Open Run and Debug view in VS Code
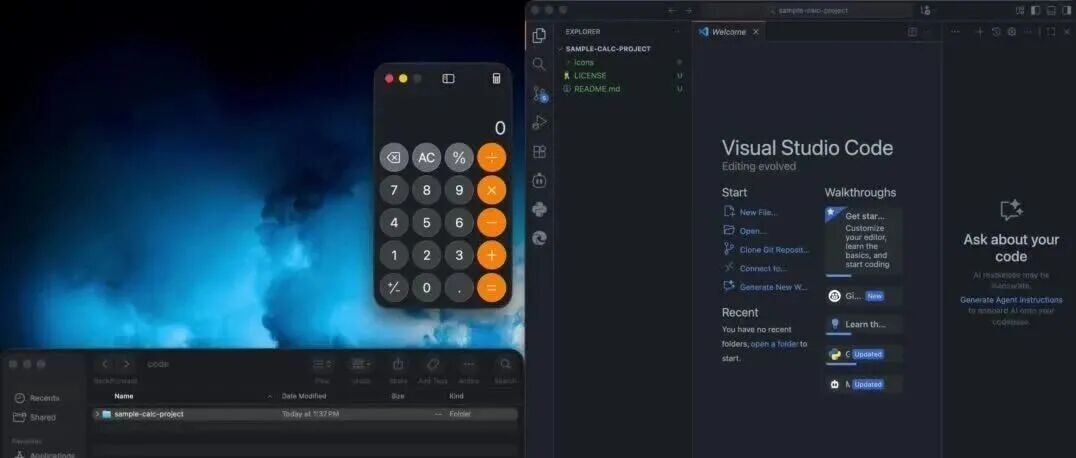This screenshot has width=1076, height=458. click(x=539, y=123)
